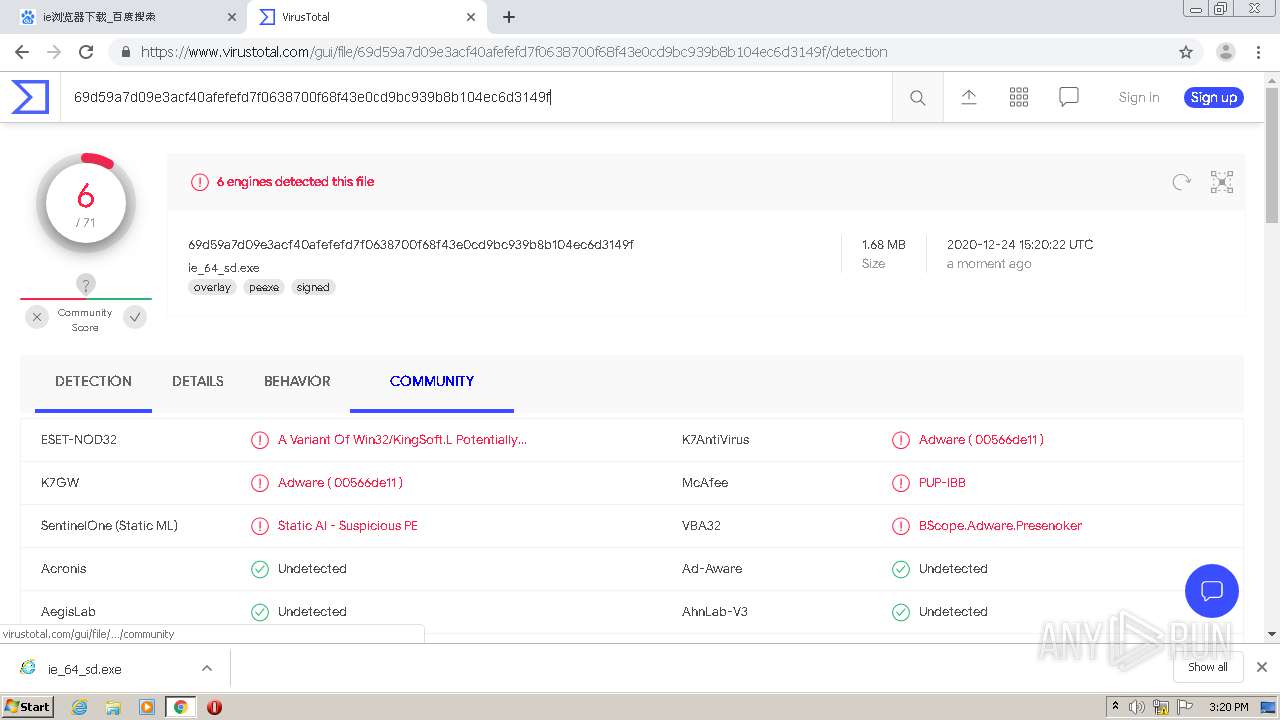Click the ie_64_sd.exe download item
This screenshot has height=720, width=1280.
click(101, 669)
